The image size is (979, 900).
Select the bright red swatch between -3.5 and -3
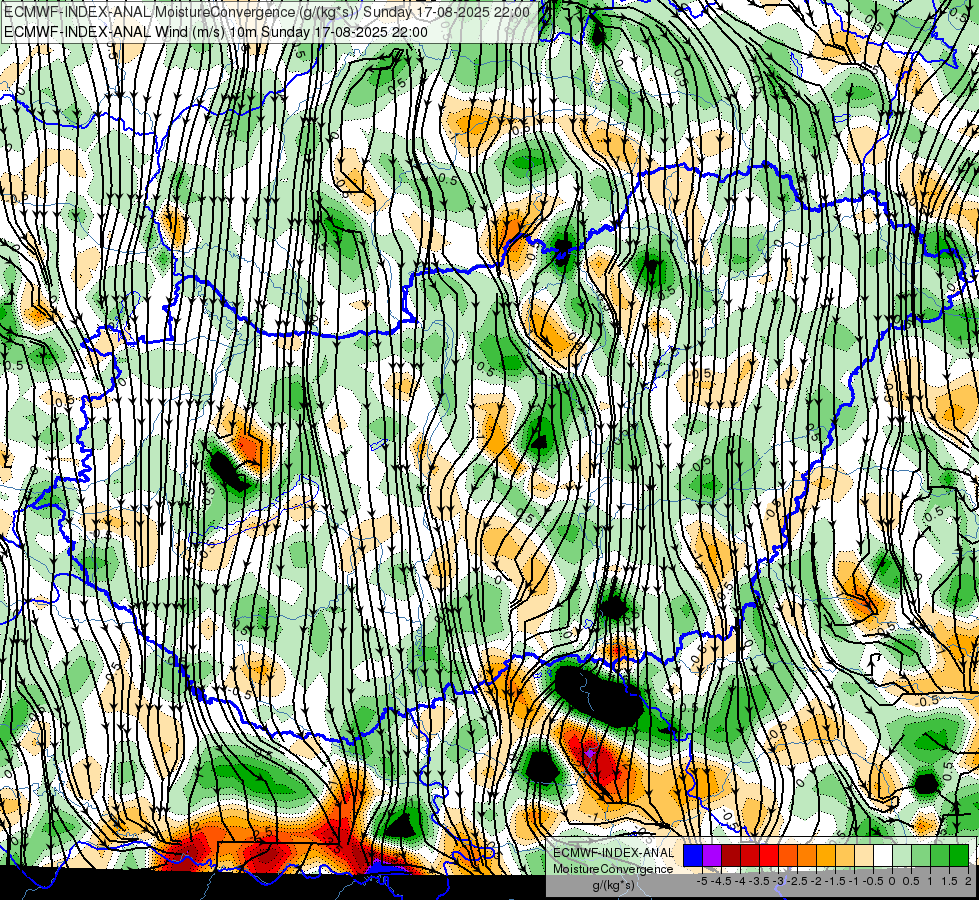pos(769,855)
